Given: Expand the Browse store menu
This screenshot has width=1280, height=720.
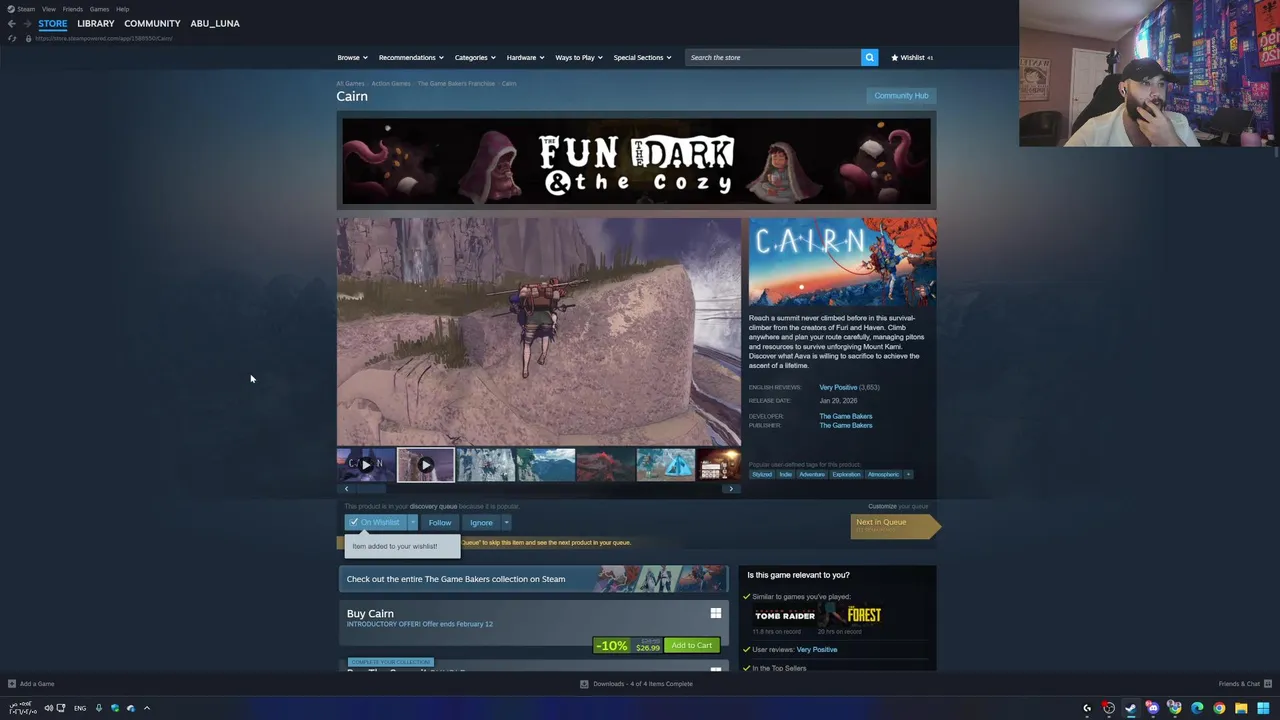Looking at the screenshot, I should (352, 57).
